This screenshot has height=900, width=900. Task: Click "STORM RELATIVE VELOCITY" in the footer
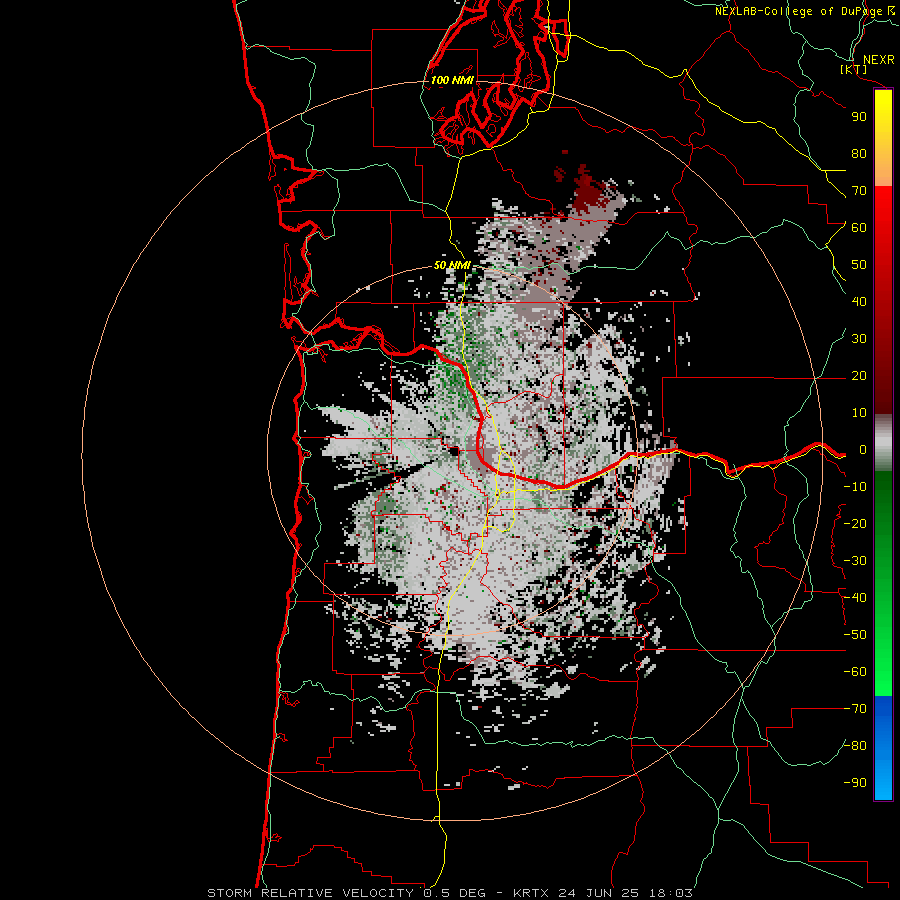[x=313, y=893]
